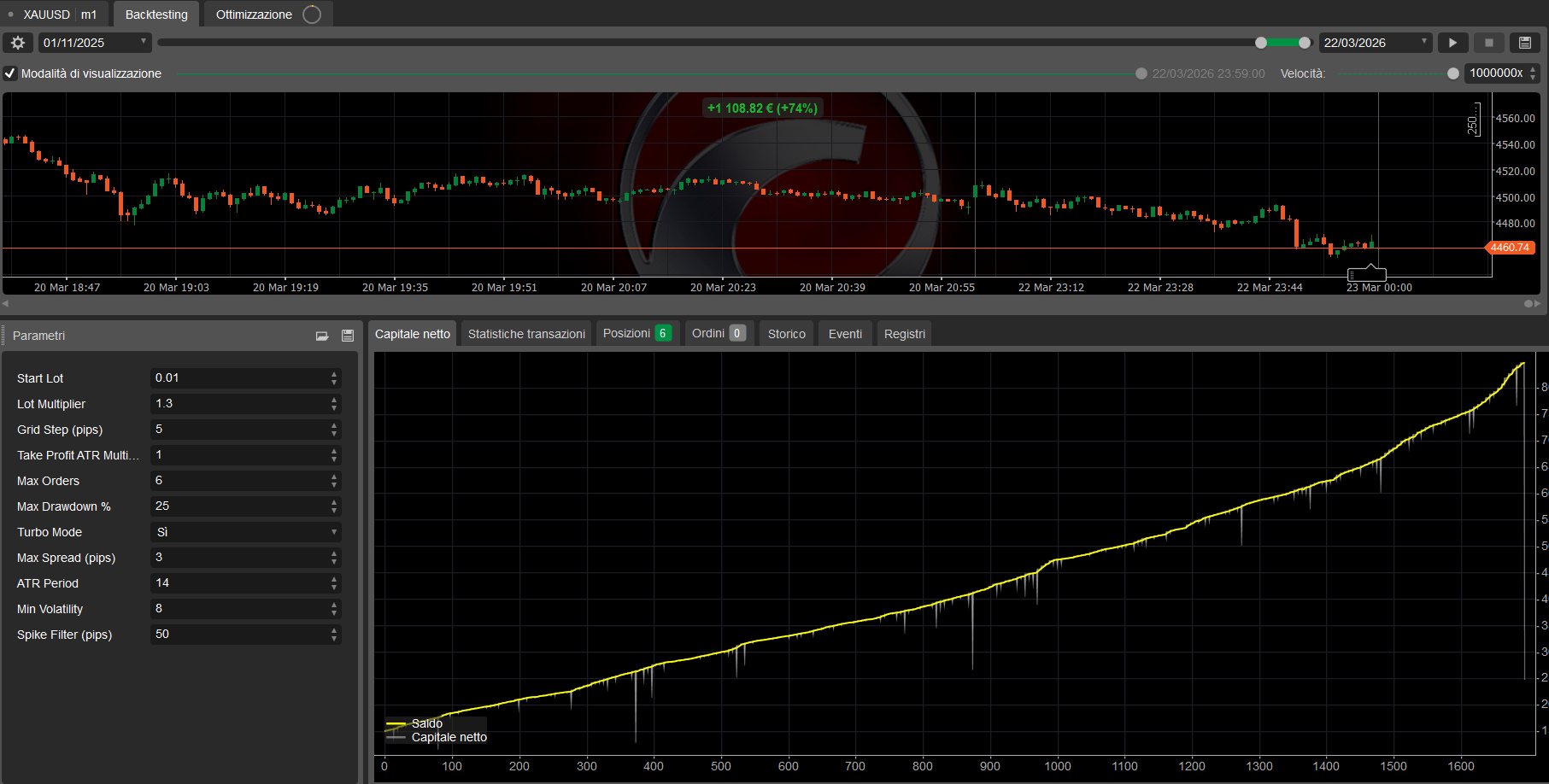Click the chart scroll-left arrow
Screen dimensions: 1549x784
click(x=5, y=303)
